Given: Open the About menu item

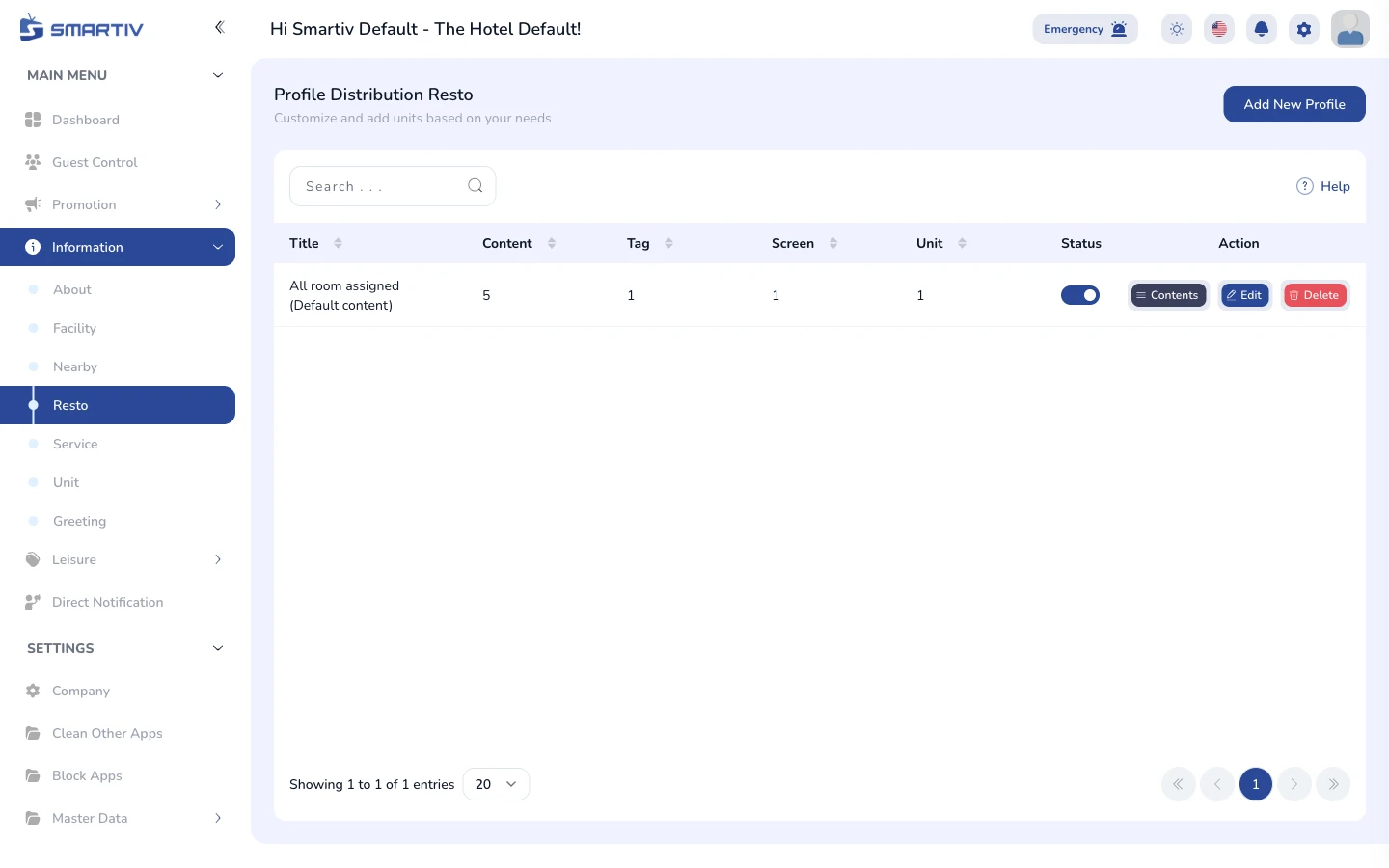Looking at the screenshot, I should point(118,289).
